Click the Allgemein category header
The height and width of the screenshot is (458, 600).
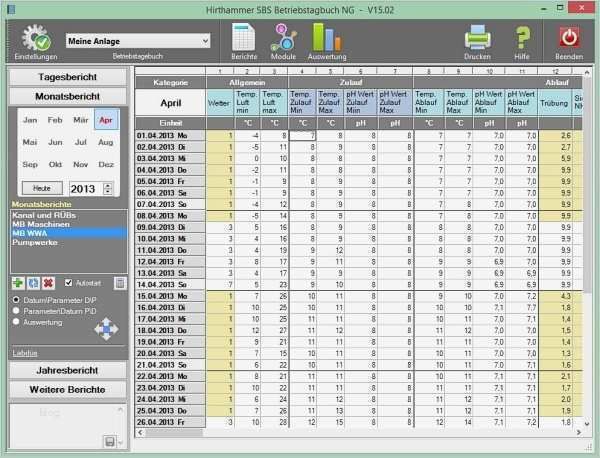coord(247,83)
